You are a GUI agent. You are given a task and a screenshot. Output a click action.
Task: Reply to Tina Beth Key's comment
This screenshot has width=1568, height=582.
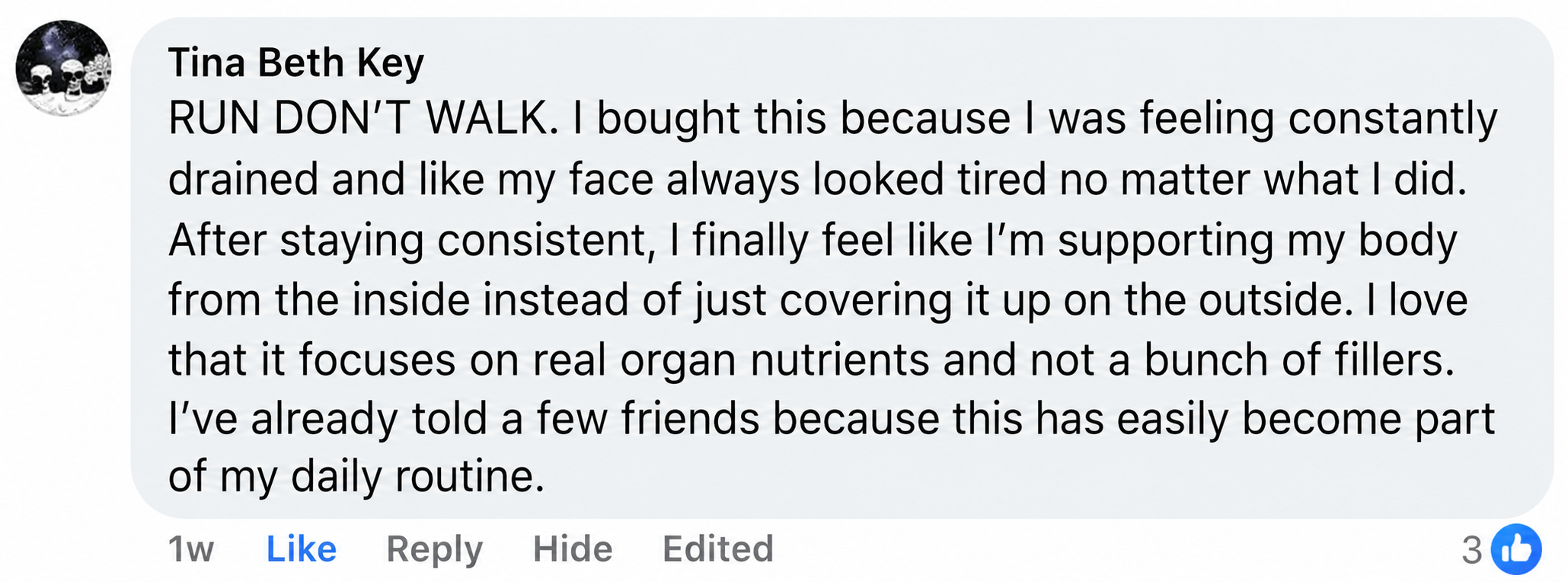coord(435,550)
